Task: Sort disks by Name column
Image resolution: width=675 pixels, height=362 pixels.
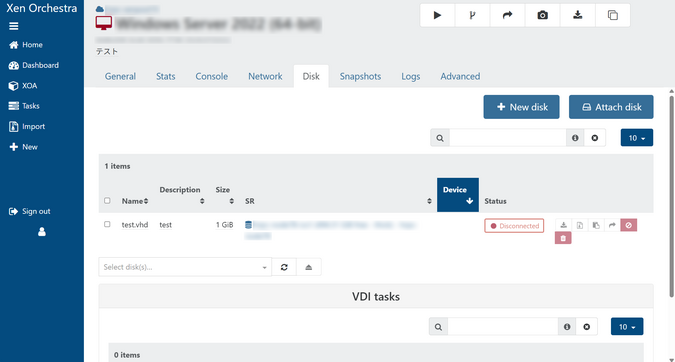Action: (x=135, y=201)
